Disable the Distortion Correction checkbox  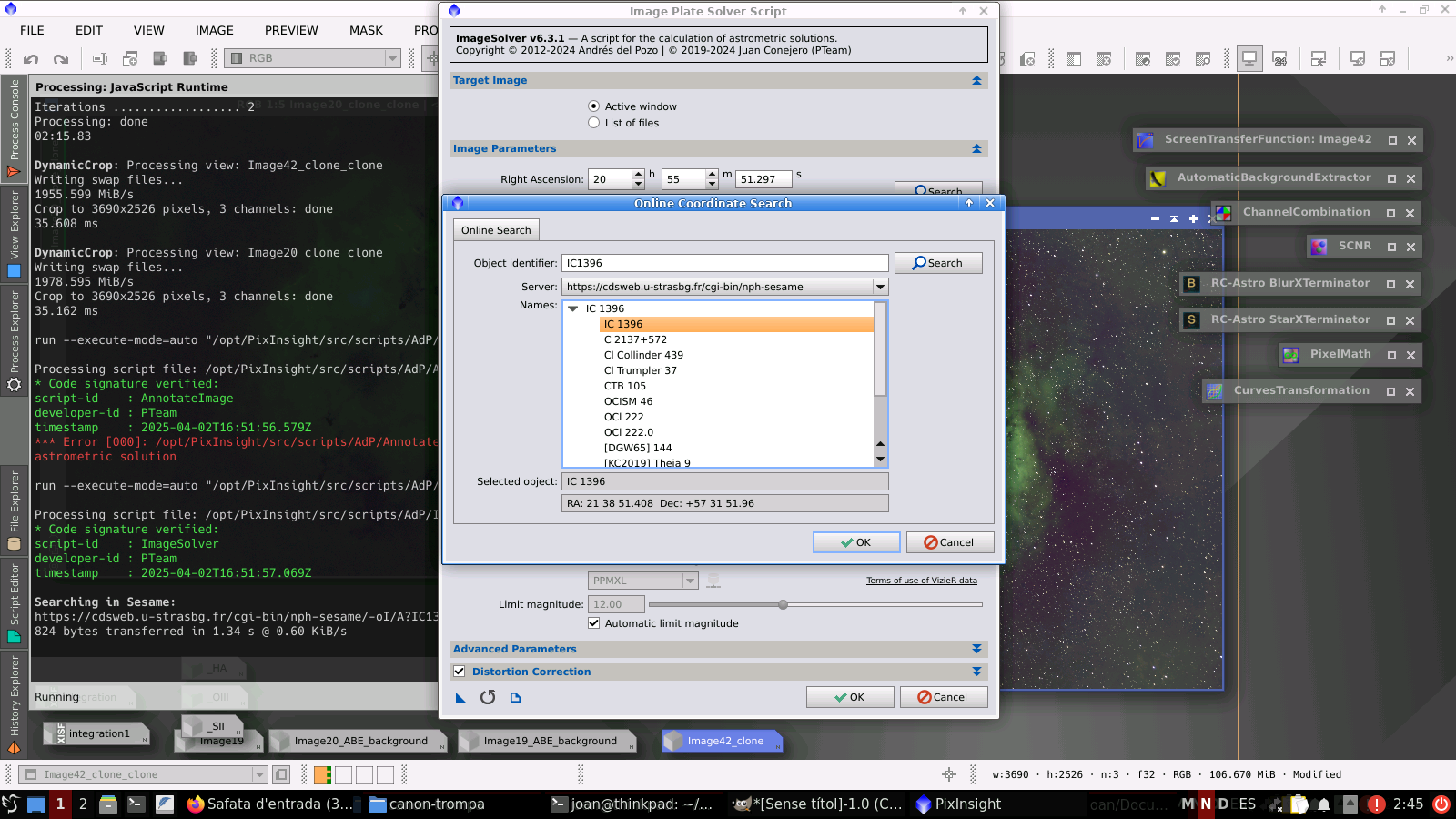coord(460,672)
